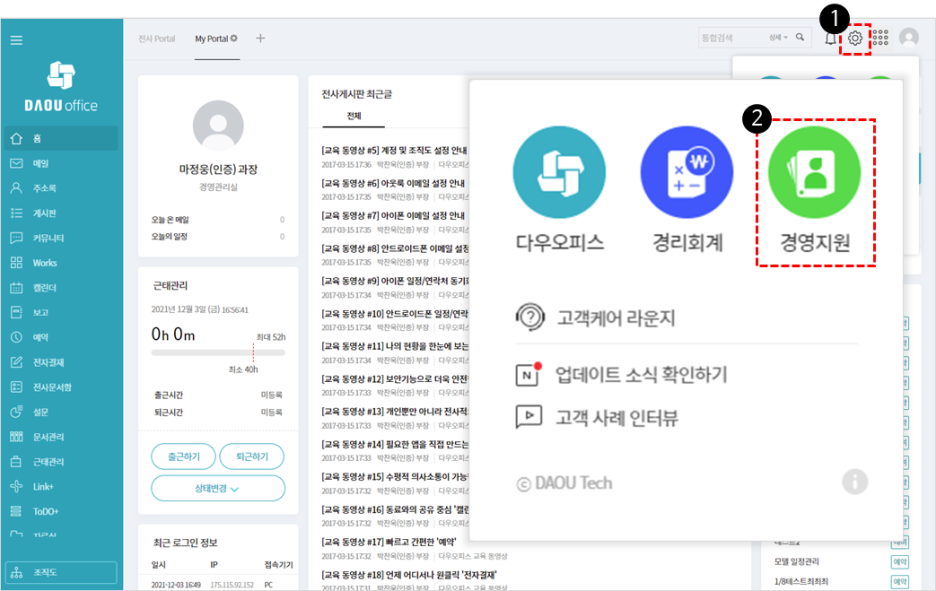
Task: Open post 교육 동영상 #13
Action: pos(395,411)
